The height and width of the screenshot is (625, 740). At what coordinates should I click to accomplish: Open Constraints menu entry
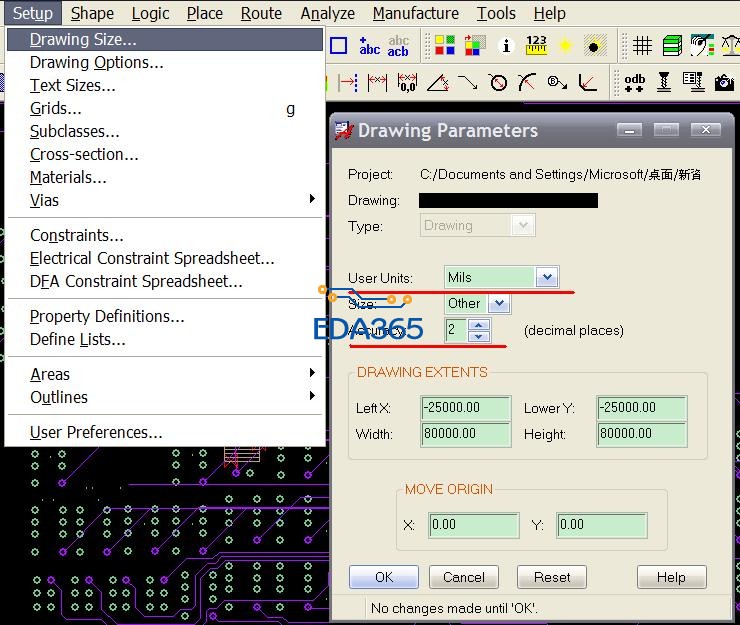tap(165, 235)
